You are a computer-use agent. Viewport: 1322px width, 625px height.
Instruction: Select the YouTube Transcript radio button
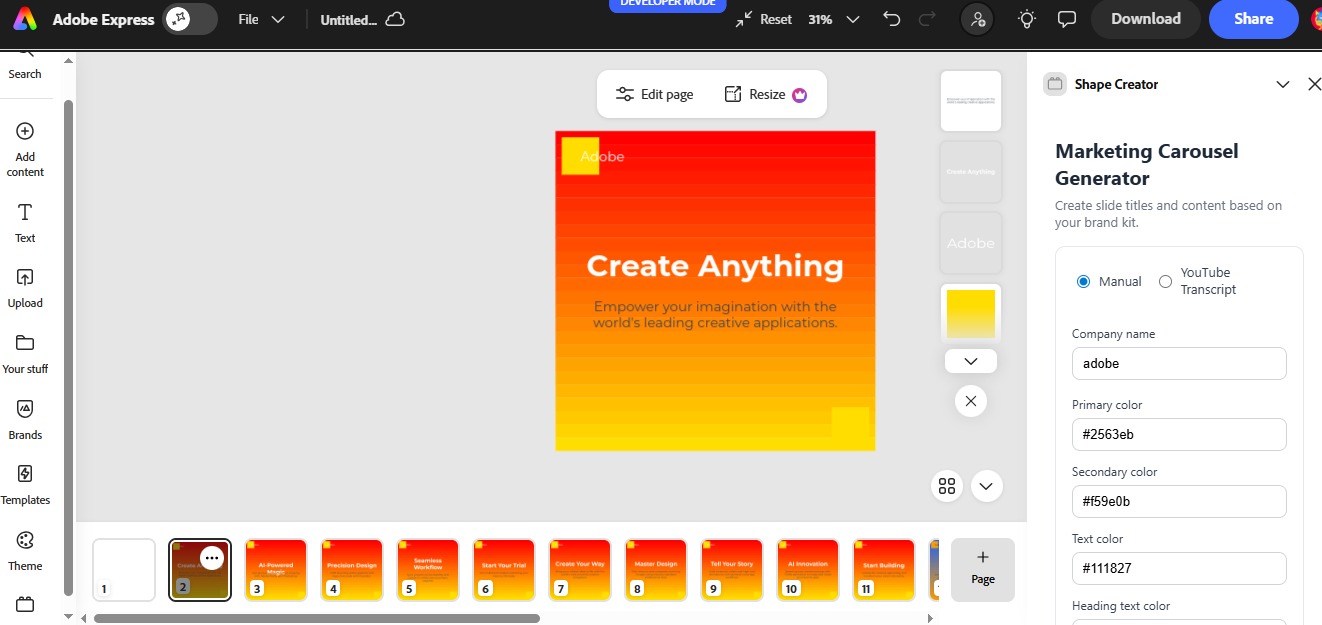pyautogui.click(x=1165, y=282)
